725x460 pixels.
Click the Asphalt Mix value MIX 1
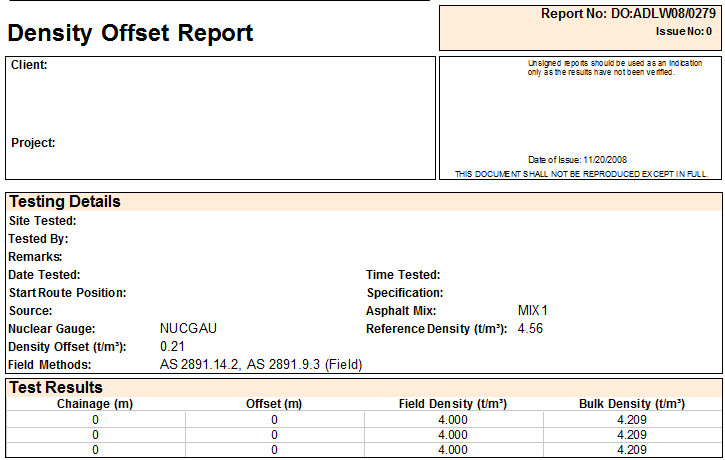(x=533, y=311)
